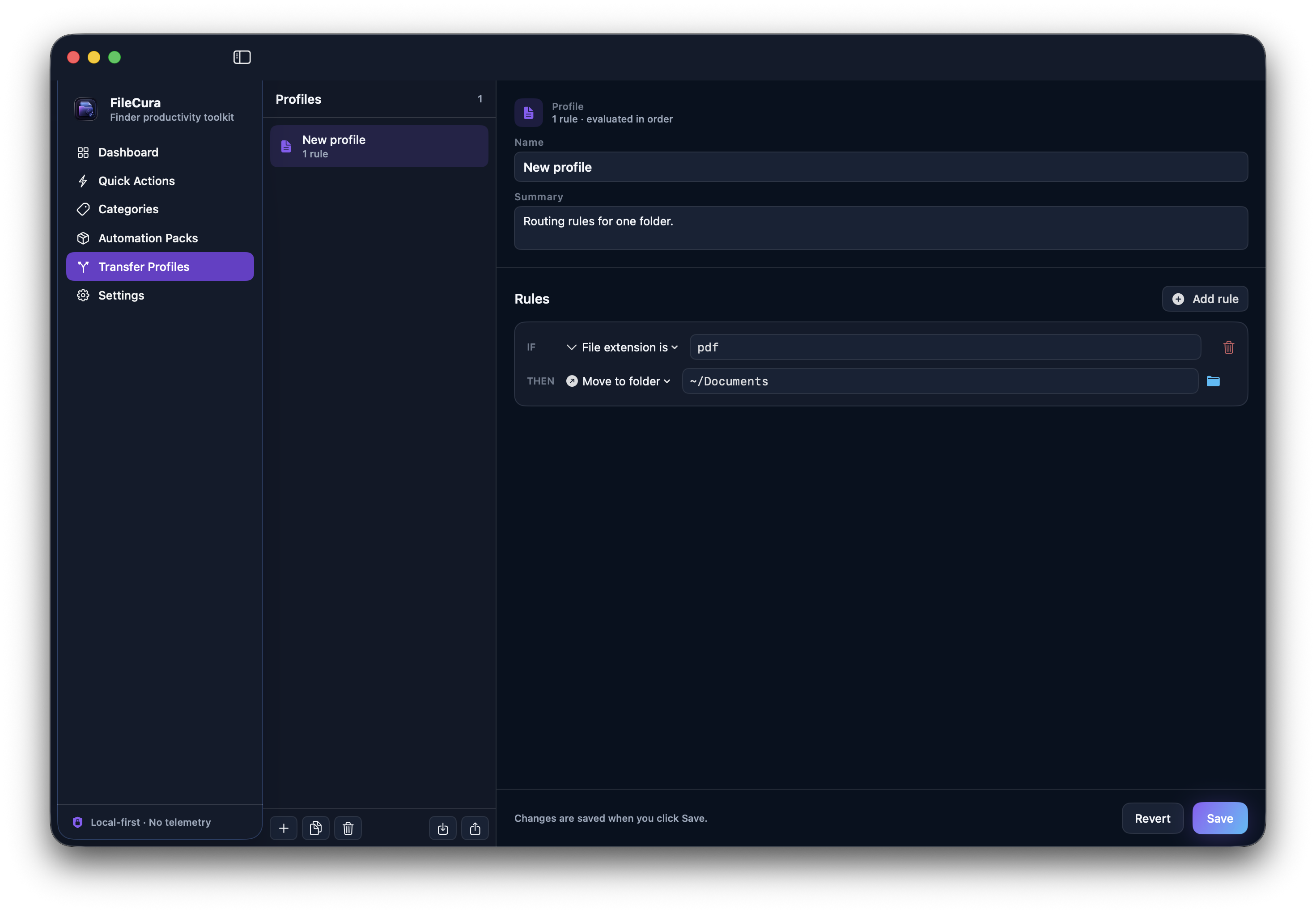Delete the pdf rule with trash icon
Viewport: 1316px width, 913px height.
click(1228, 347)
